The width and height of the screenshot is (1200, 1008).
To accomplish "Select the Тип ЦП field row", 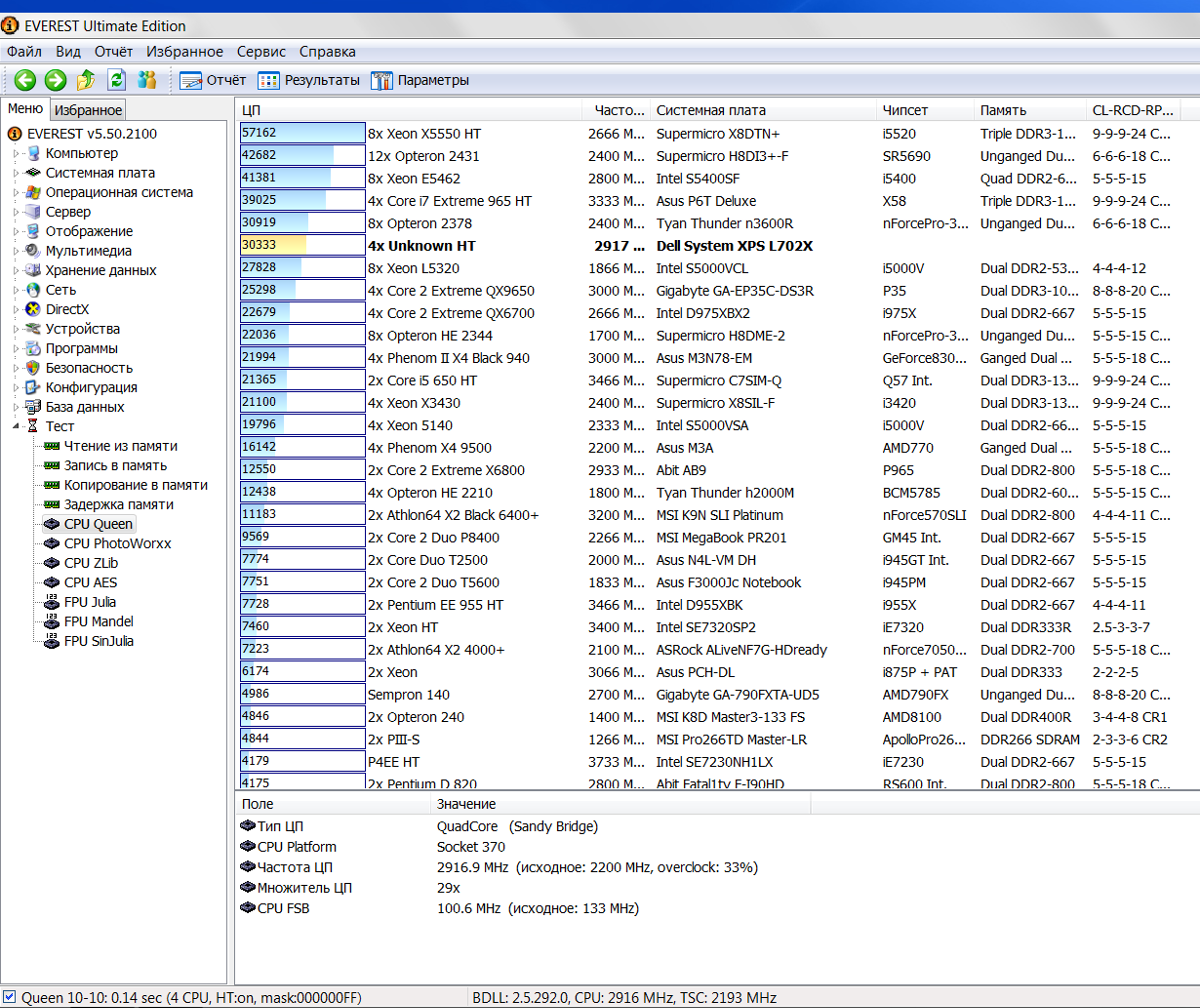I will 717,826.
